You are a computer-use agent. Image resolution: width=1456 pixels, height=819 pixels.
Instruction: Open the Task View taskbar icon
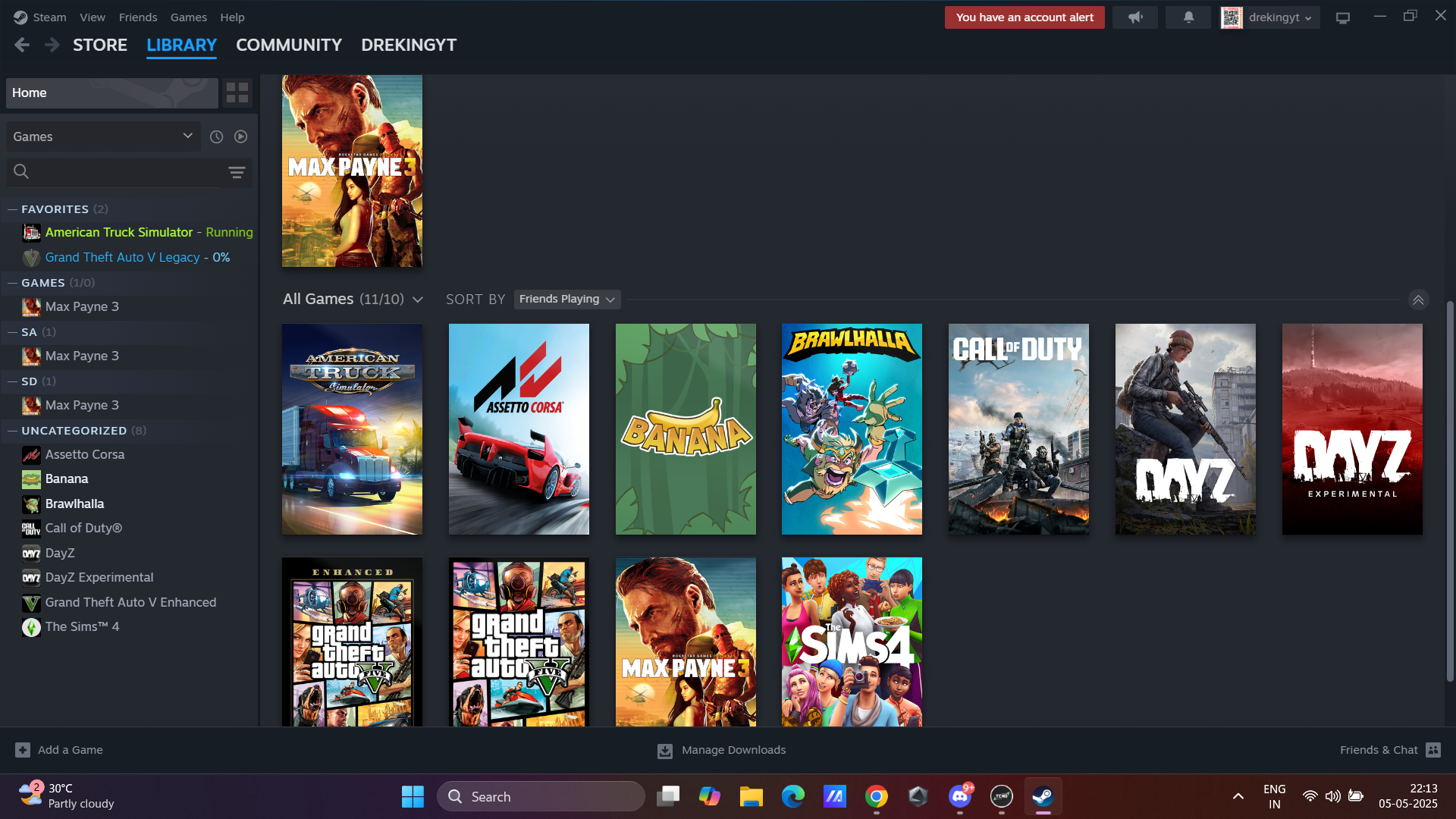[668, 797]
